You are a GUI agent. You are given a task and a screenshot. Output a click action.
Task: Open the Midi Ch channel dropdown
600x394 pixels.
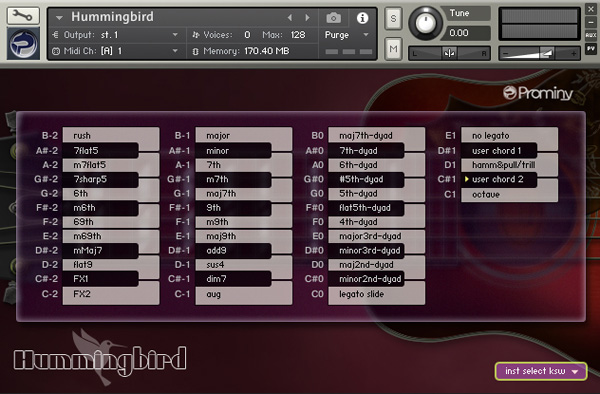175,50
